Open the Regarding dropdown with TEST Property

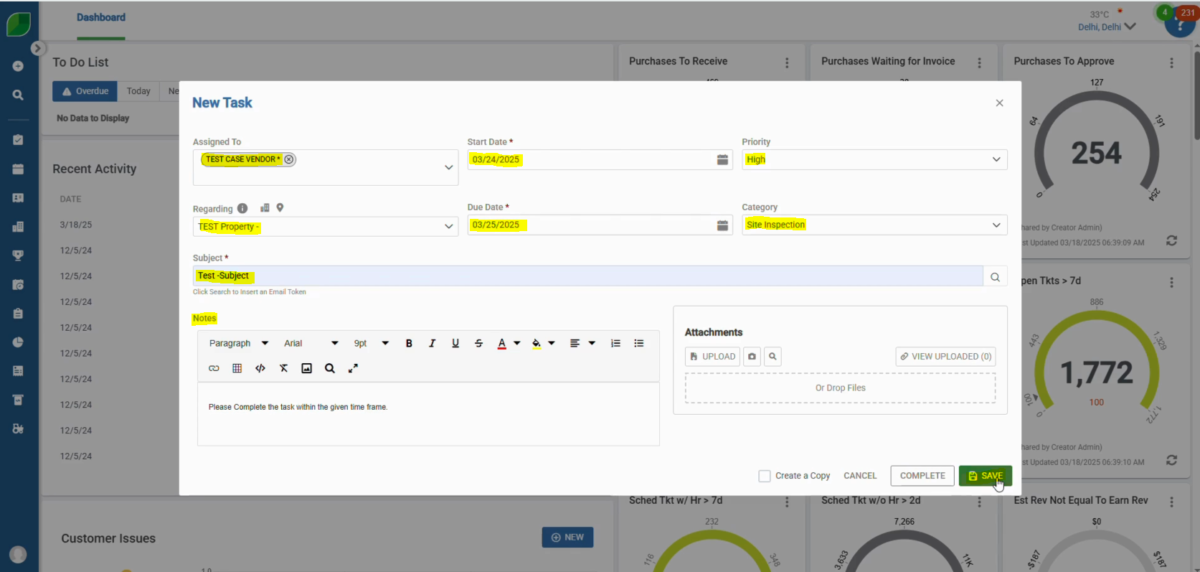pyautogui.click(x=326, y=226)
